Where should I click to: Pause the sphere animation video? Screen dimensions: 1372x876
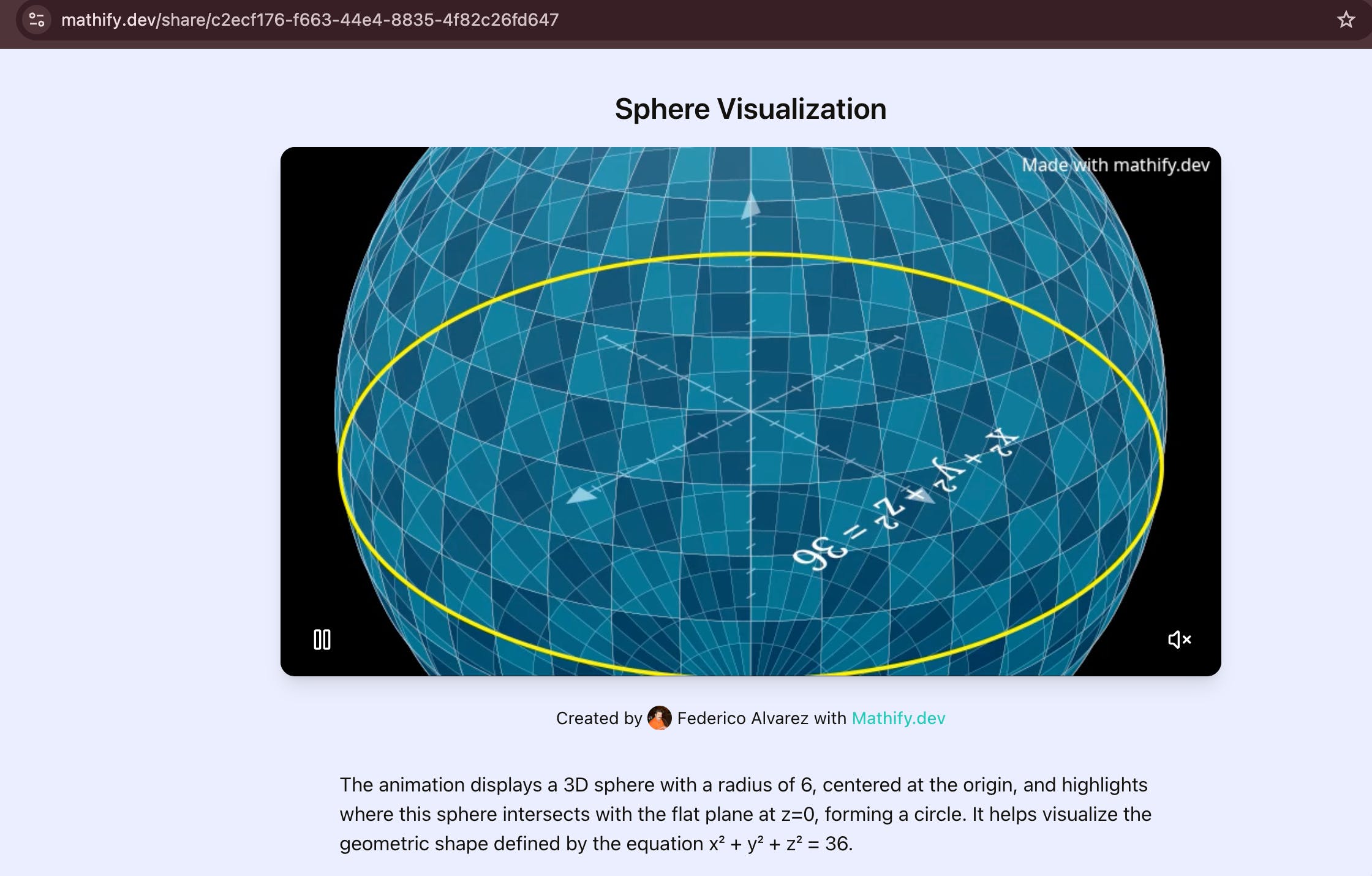coord(322,640)
